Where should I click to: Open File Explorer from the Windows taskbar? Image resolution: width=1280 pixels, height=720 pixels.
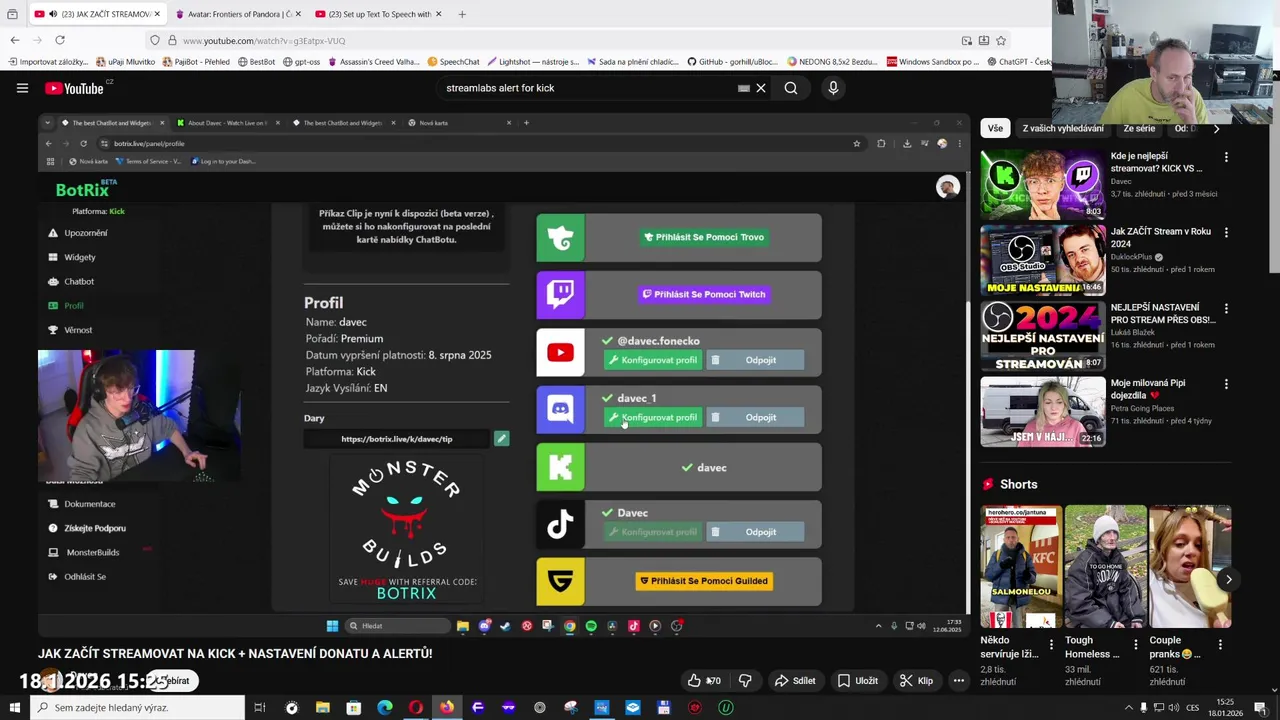323,708
